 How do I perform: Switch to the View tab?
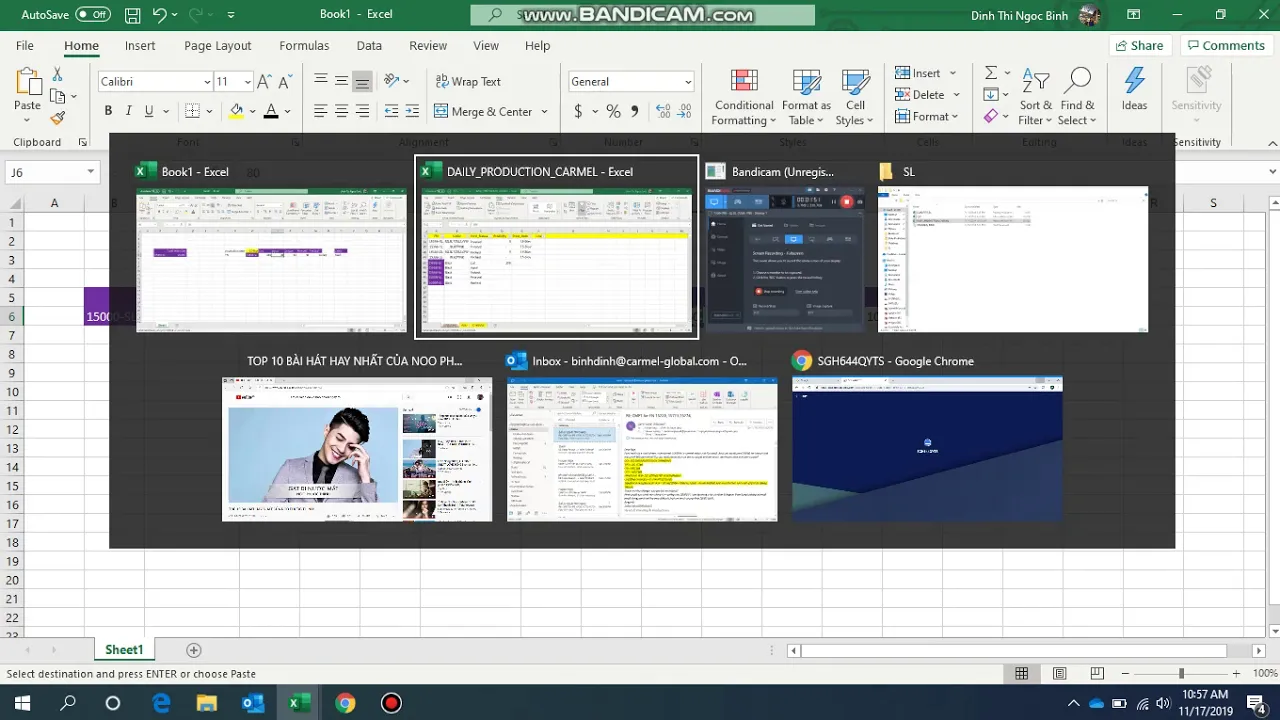[486, 46]
